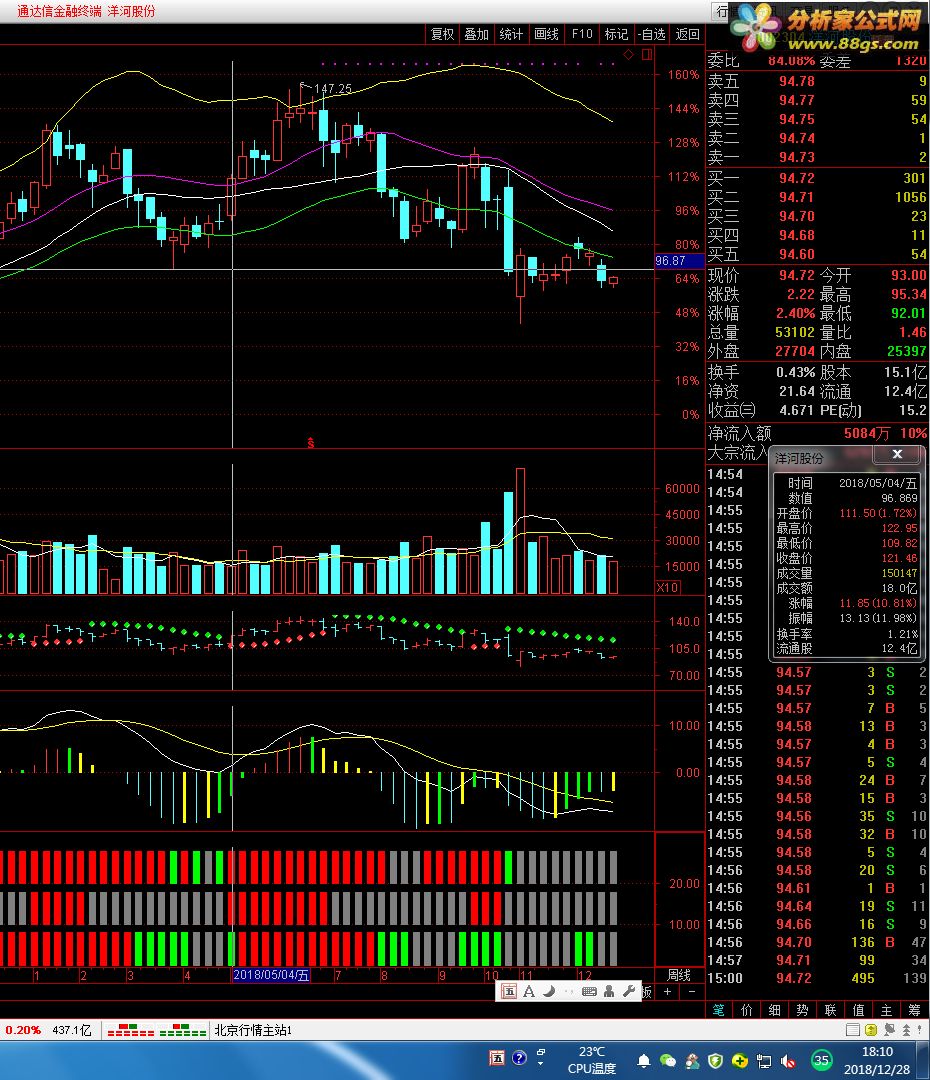
Task: Click the 0.20% index change text
Action: click(23, 1030)
